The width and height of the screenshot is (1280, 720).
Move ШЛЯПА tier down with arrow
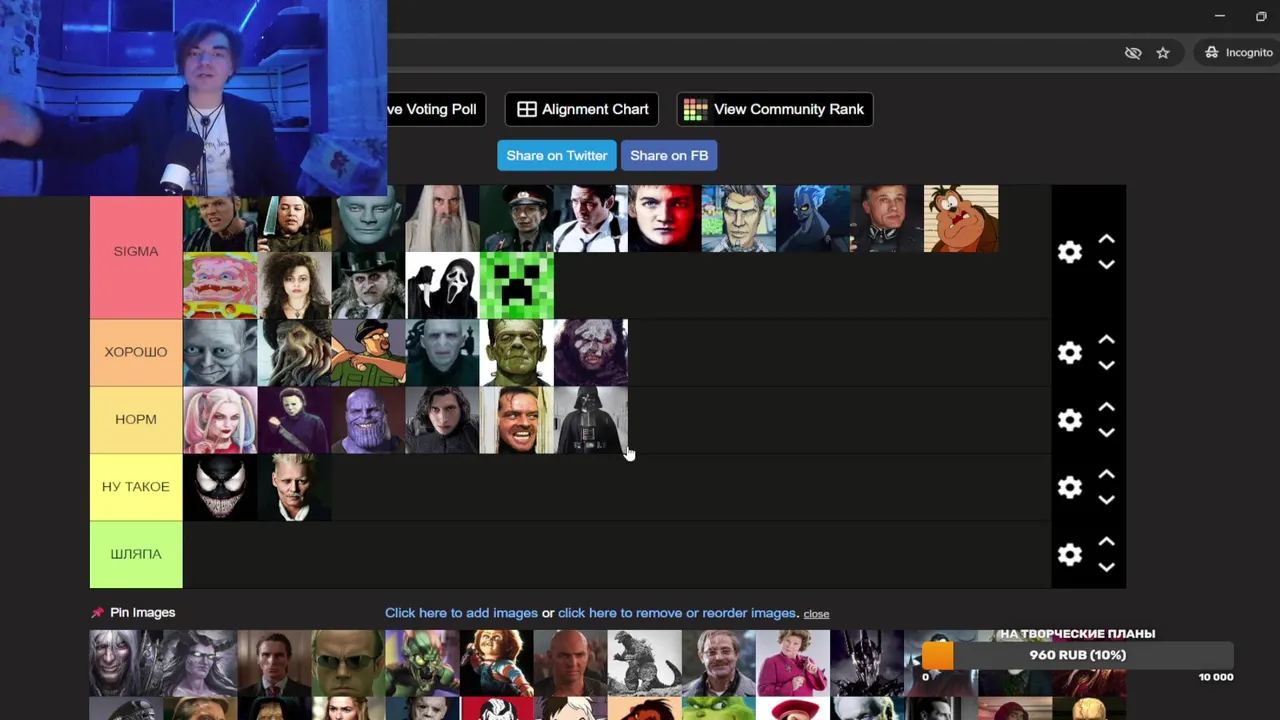[1106, 567]
